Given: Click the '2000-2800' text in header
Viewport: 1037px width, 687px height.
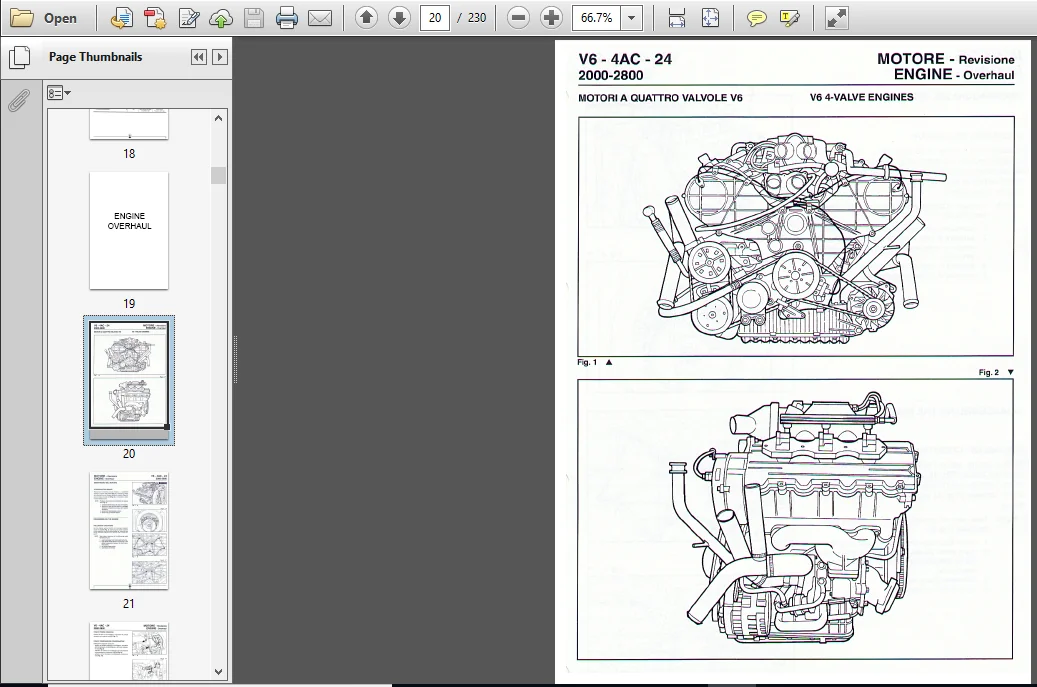Looking at the screenshot, I should 610,75.
